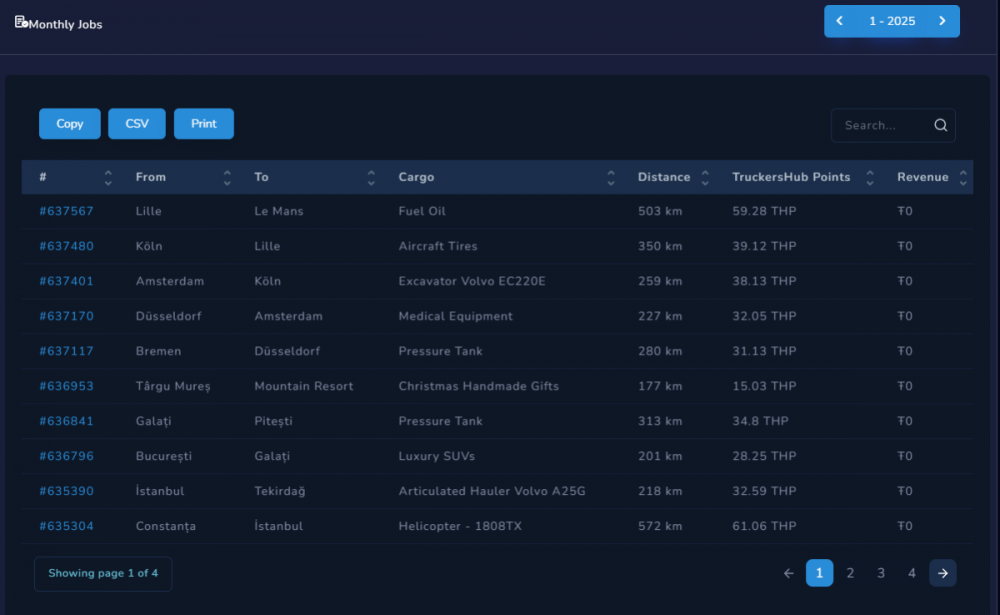This screenshot has height=615, width=1000.
Task: Print the jobs table
Action: click(204, 124)
